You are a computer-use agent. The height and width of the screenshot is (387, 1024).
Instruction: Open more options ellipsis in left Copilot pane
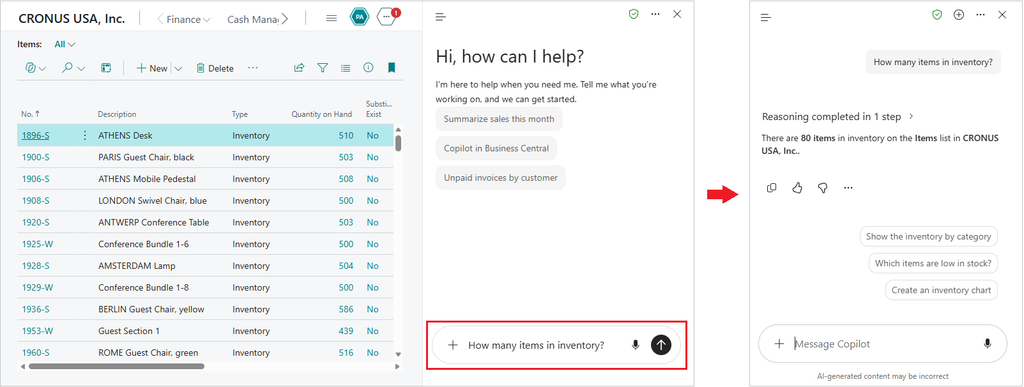tap(655, 14)
